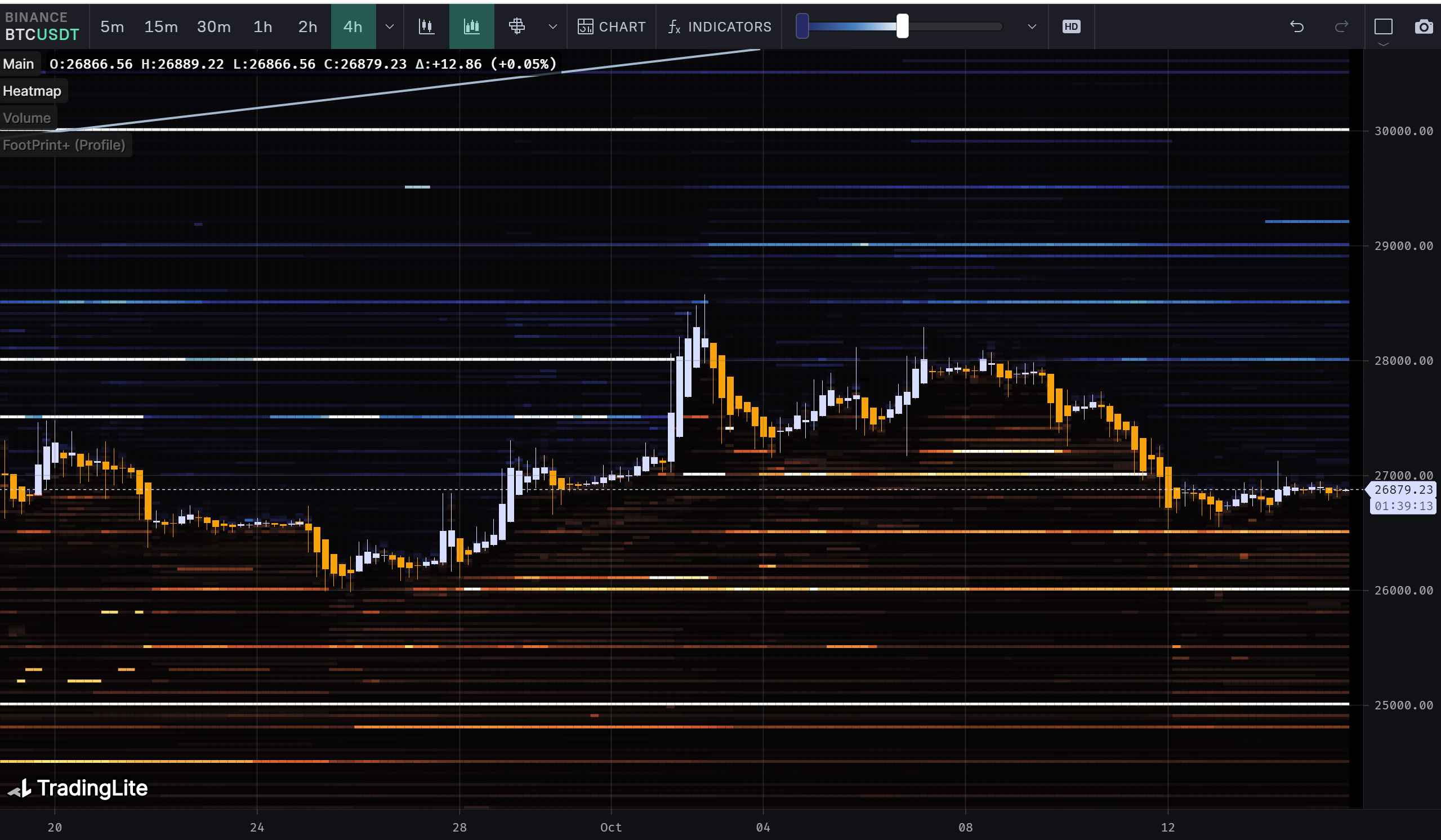Open the Indicators menu
Image resolution: width=1441 pixels, height=840 pixels.
pyautogui.click(x=720, y=26)
